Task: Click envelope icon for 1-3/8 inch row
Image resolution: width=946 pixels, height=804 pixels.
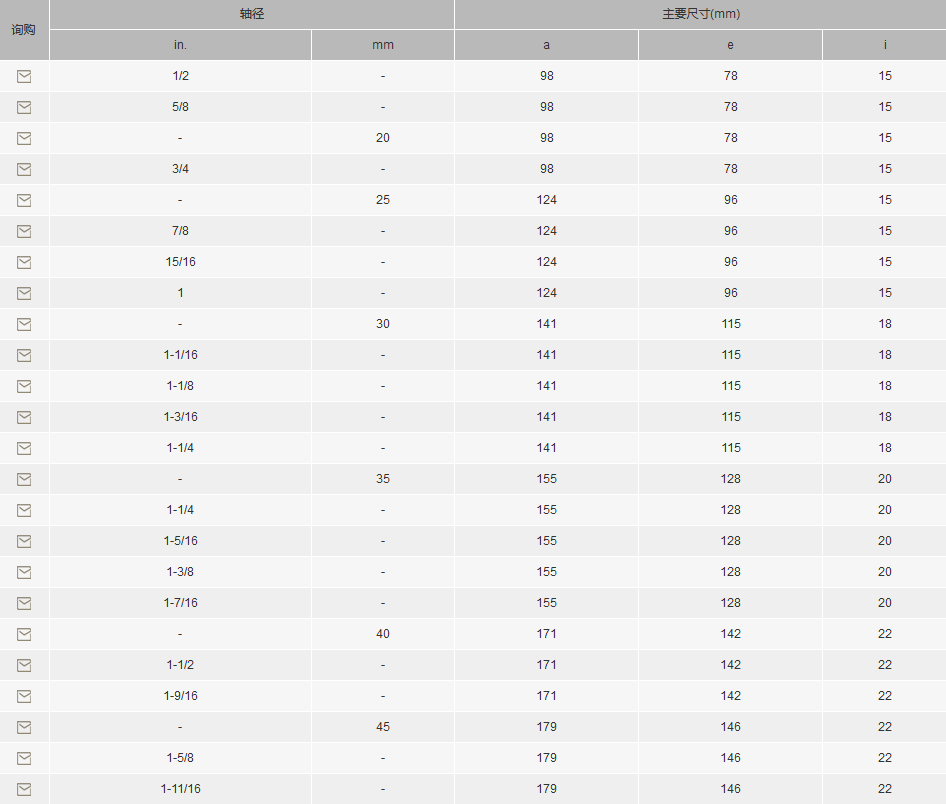Action: click(x=24, y=572)
